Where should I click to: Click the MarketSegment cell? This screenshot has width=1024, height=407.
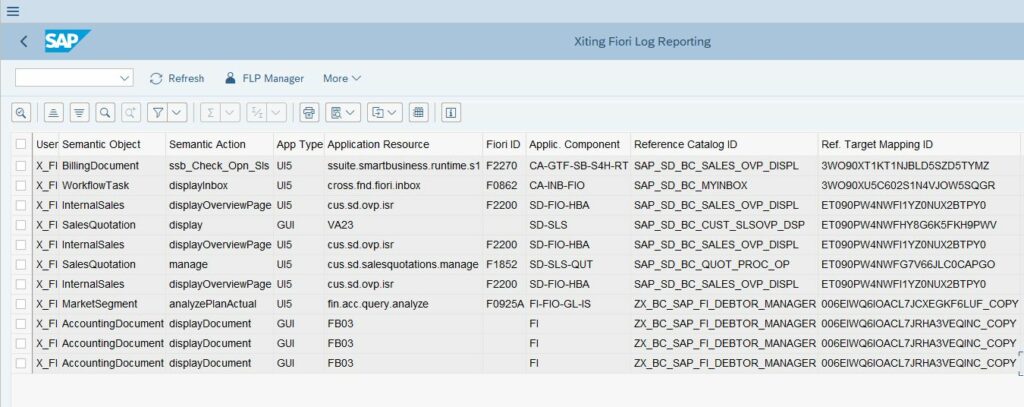tap(112, 304)
